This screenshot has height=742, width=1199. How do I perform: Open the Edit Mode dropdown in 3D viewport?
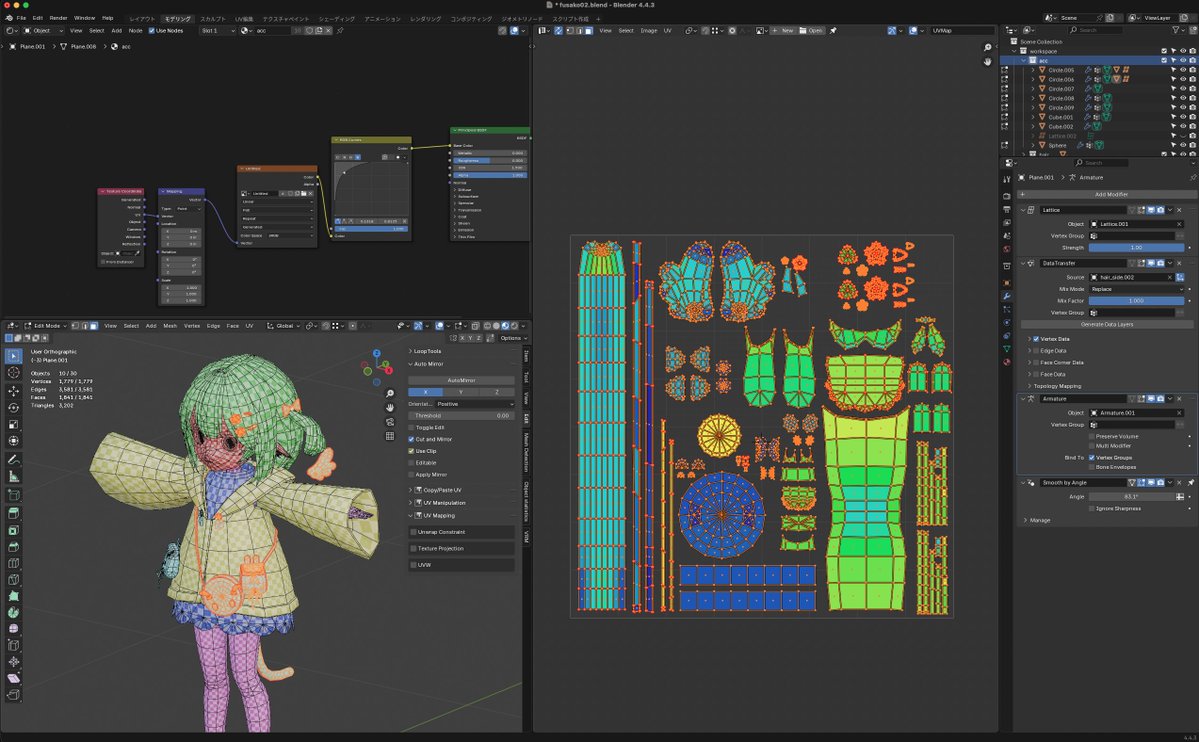[46, 326]
